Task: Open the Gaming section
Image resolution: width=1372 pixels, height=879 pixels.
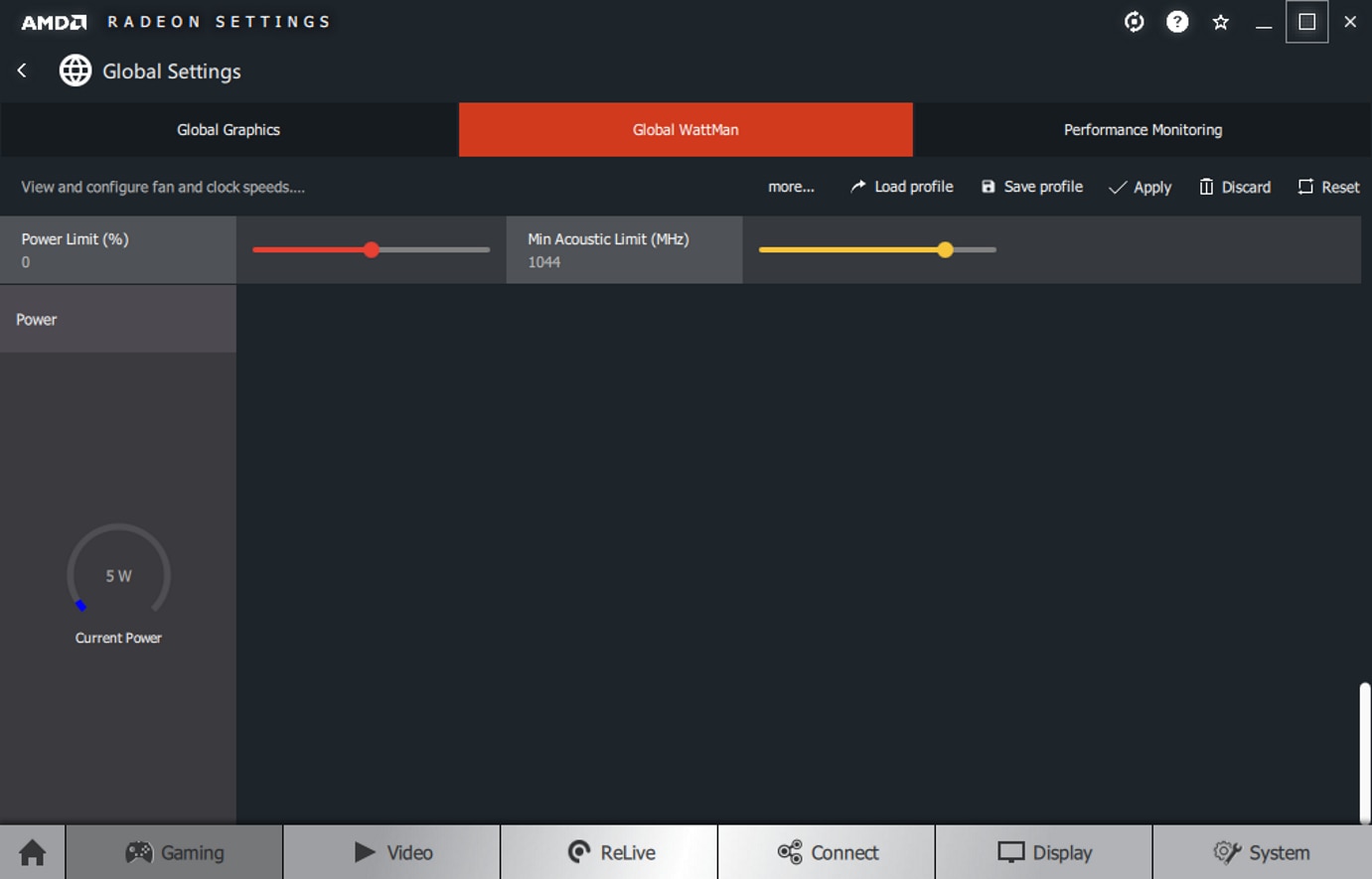Action: 175,852
